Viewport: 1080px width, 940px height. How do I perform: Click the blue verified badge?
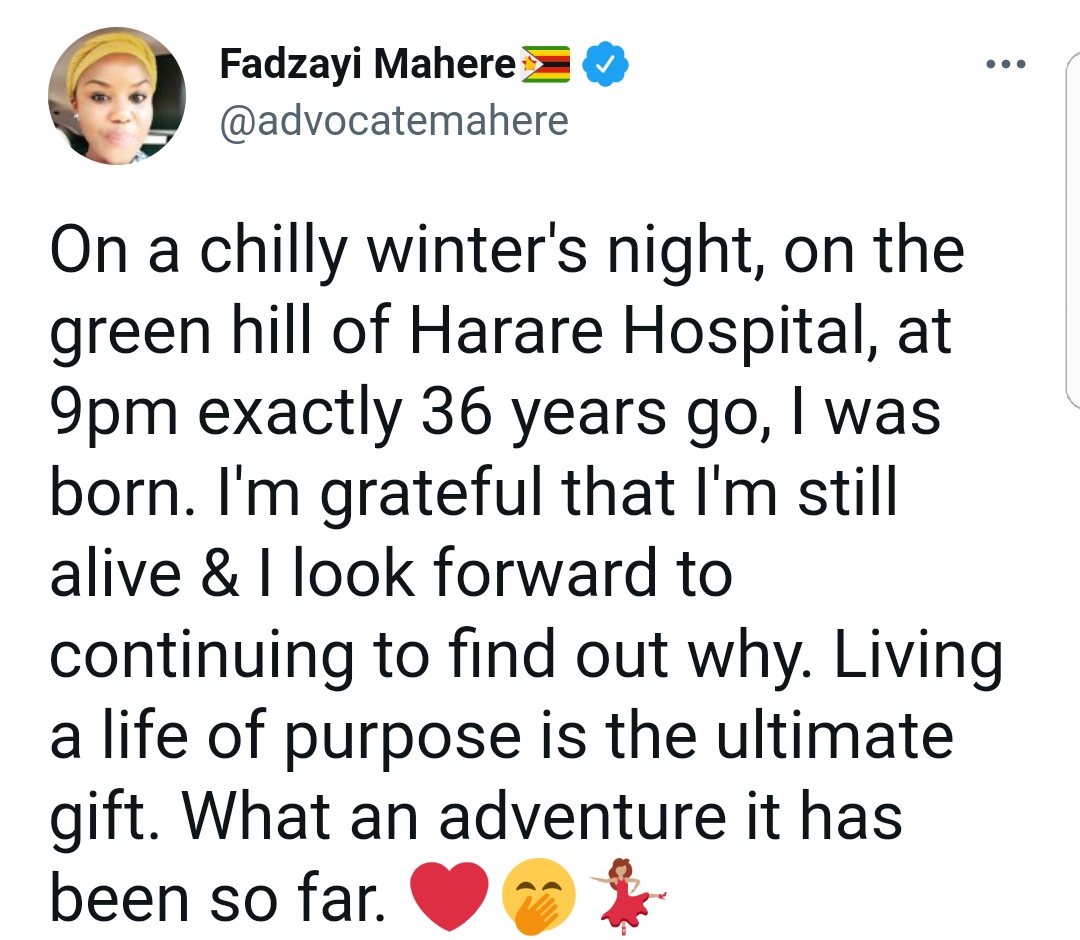[605, 66]
